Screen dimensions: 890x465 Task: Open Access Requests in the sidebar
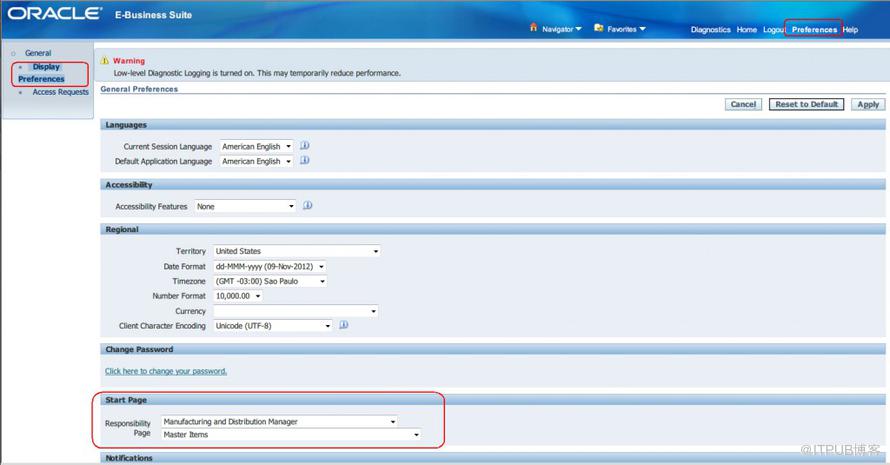click(60, 92)
